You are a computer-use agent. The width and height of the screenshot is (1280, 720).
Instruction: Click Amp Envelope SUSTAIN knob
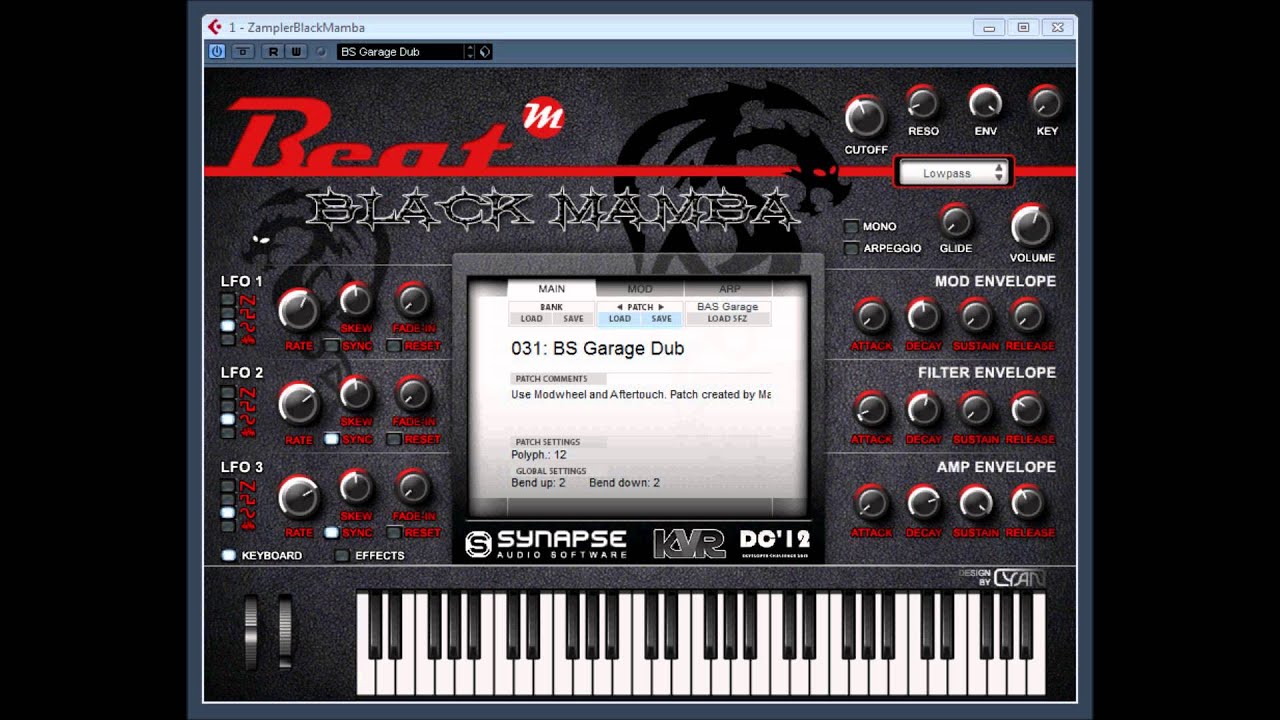(975, 502)
